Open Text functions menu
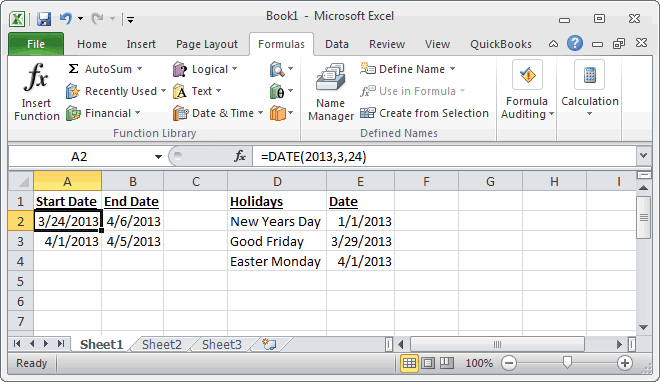The height and width of the screenshot is (382, 660). (197, 91)
